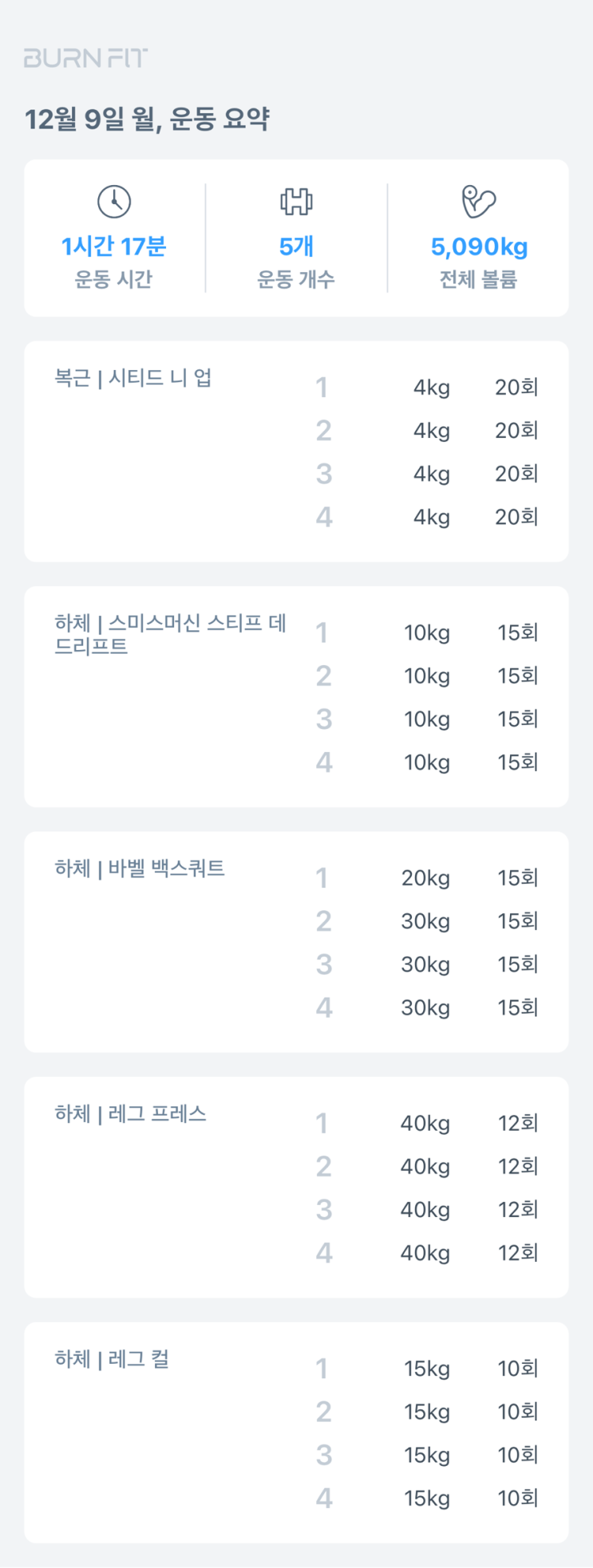Click the 전체 볼륨 label
This screenshot has width=593, height=1568.
(478, 279)
